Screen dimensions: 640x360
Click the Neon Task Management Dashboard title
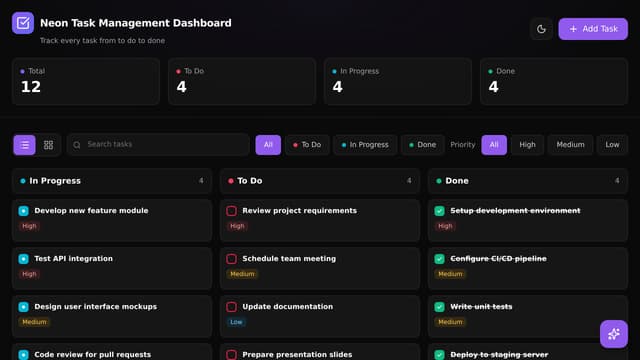(136, 23)
